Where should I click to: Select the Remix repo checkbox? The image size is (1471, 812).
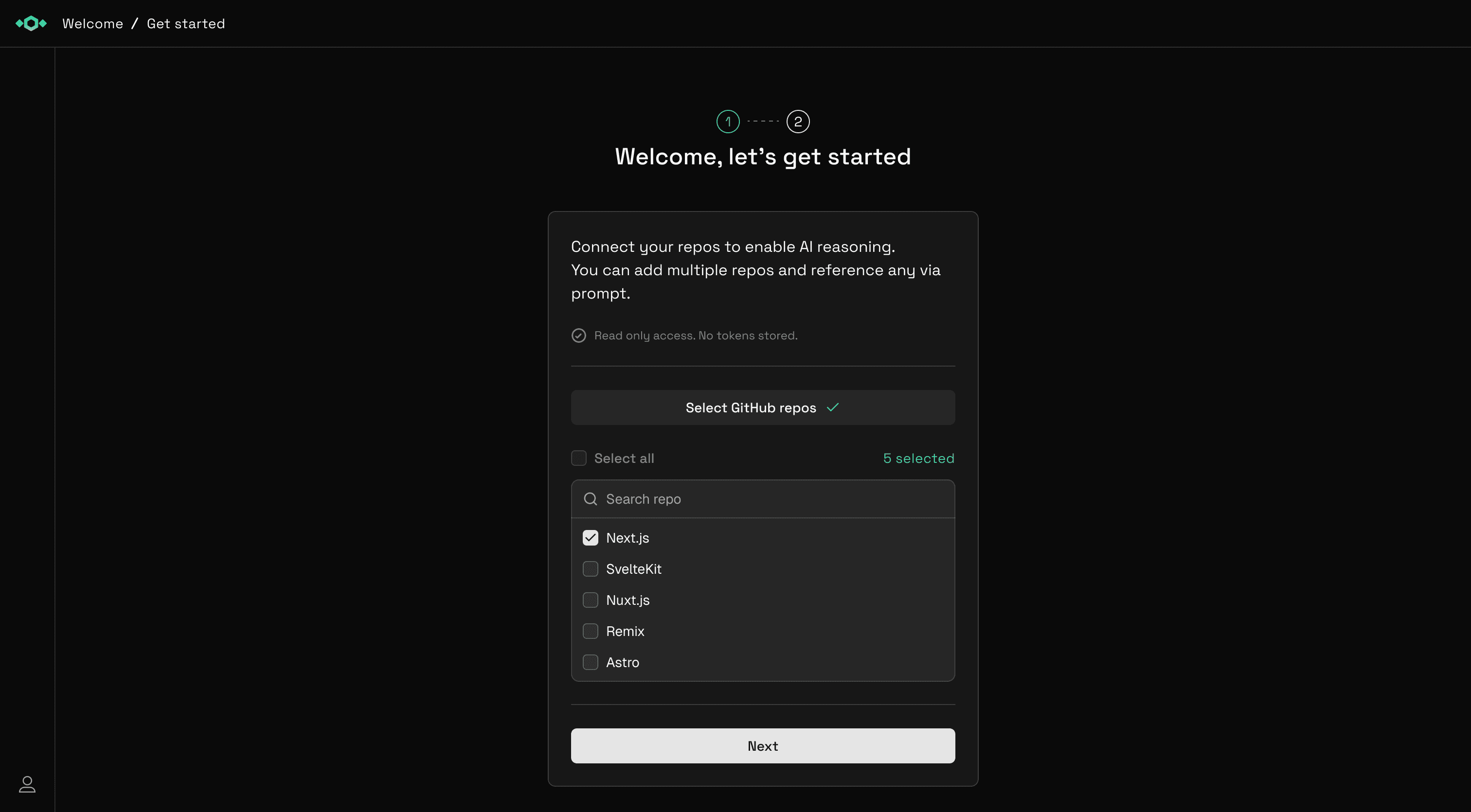coord(591,631)
